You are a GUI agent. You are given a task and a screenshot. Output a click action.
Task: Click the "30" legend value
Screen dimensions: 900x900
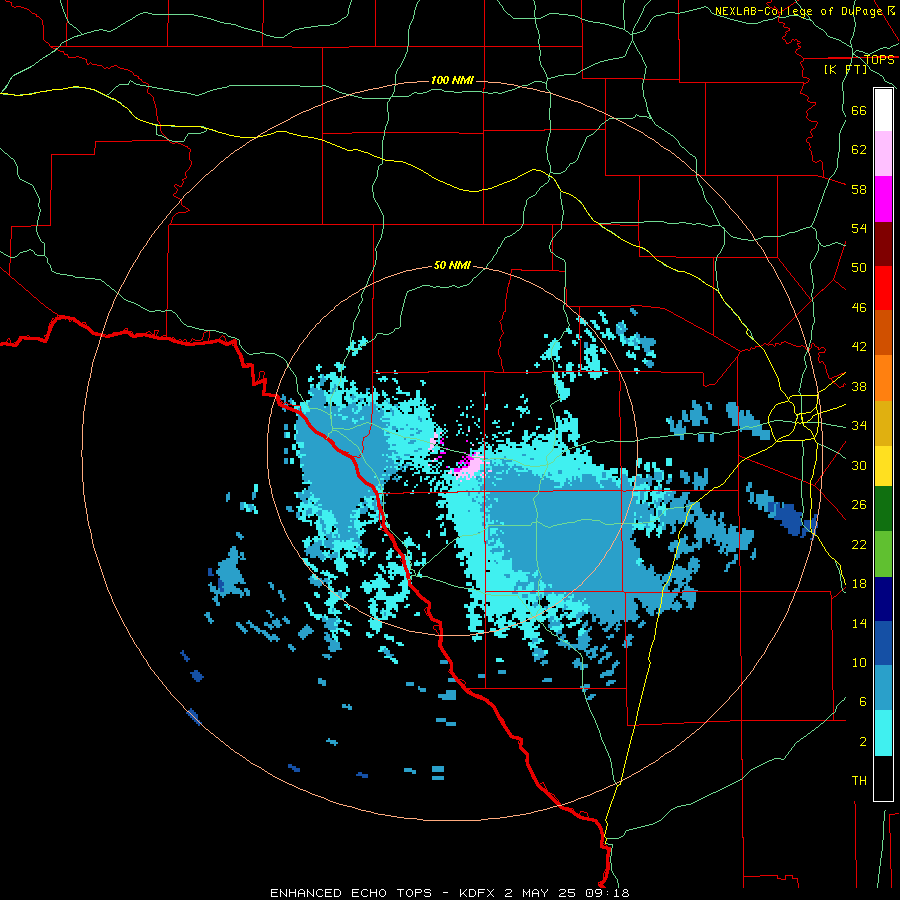point(859,465)
